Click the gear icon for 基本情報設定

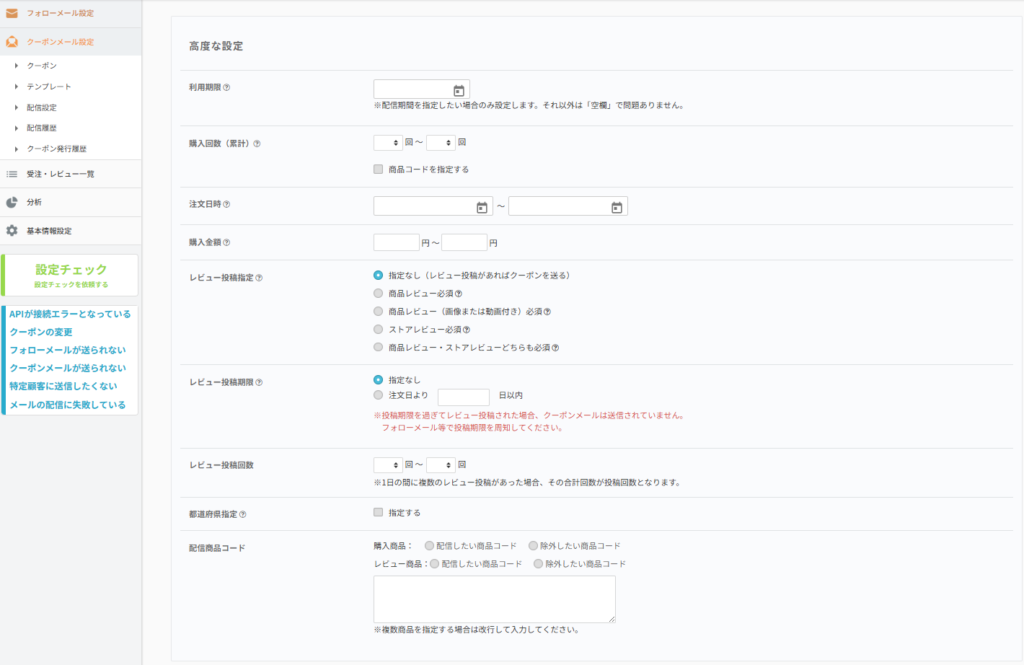[12, 231]
